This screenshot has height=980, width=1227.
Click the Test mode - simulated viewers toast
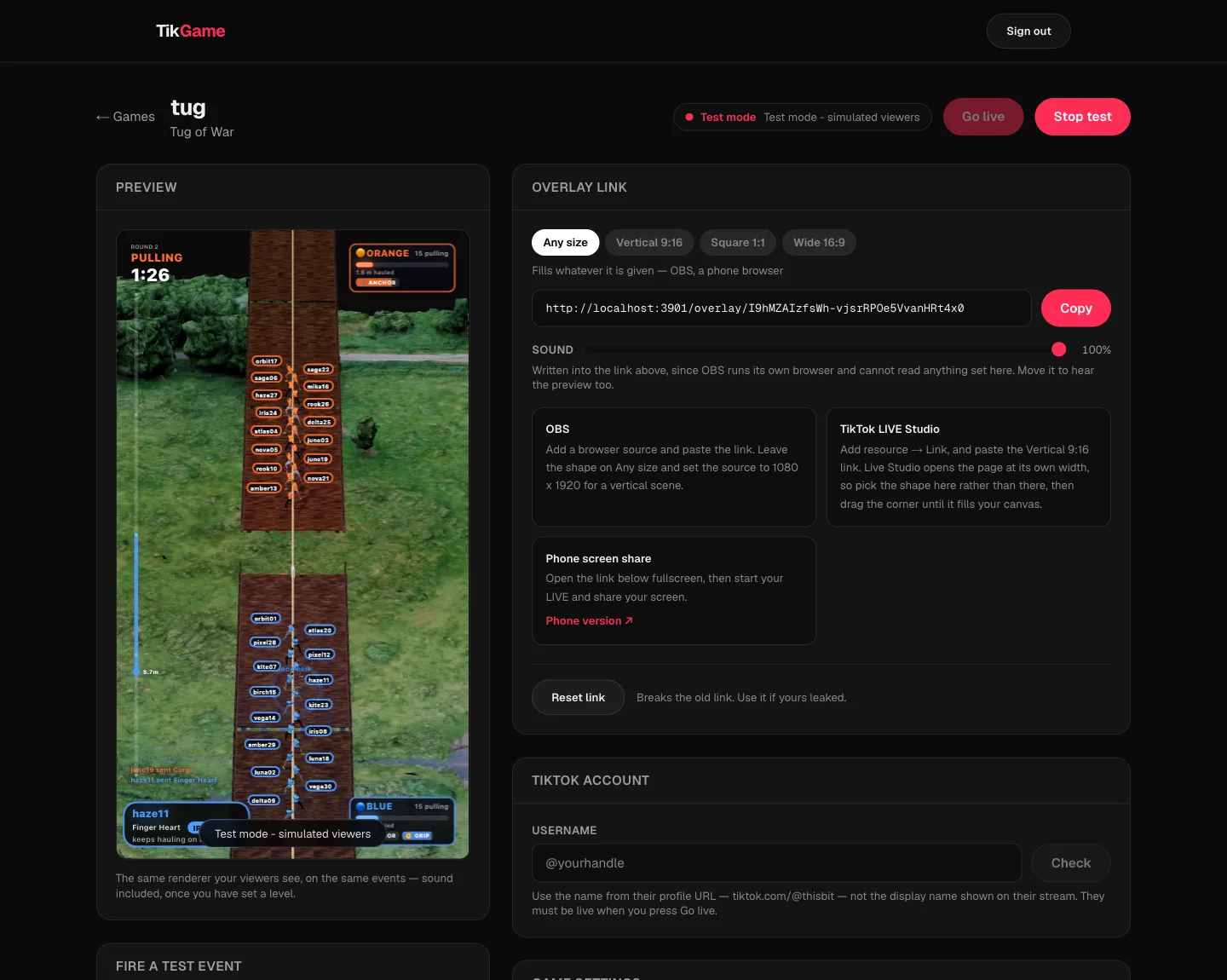coord(292,833)
